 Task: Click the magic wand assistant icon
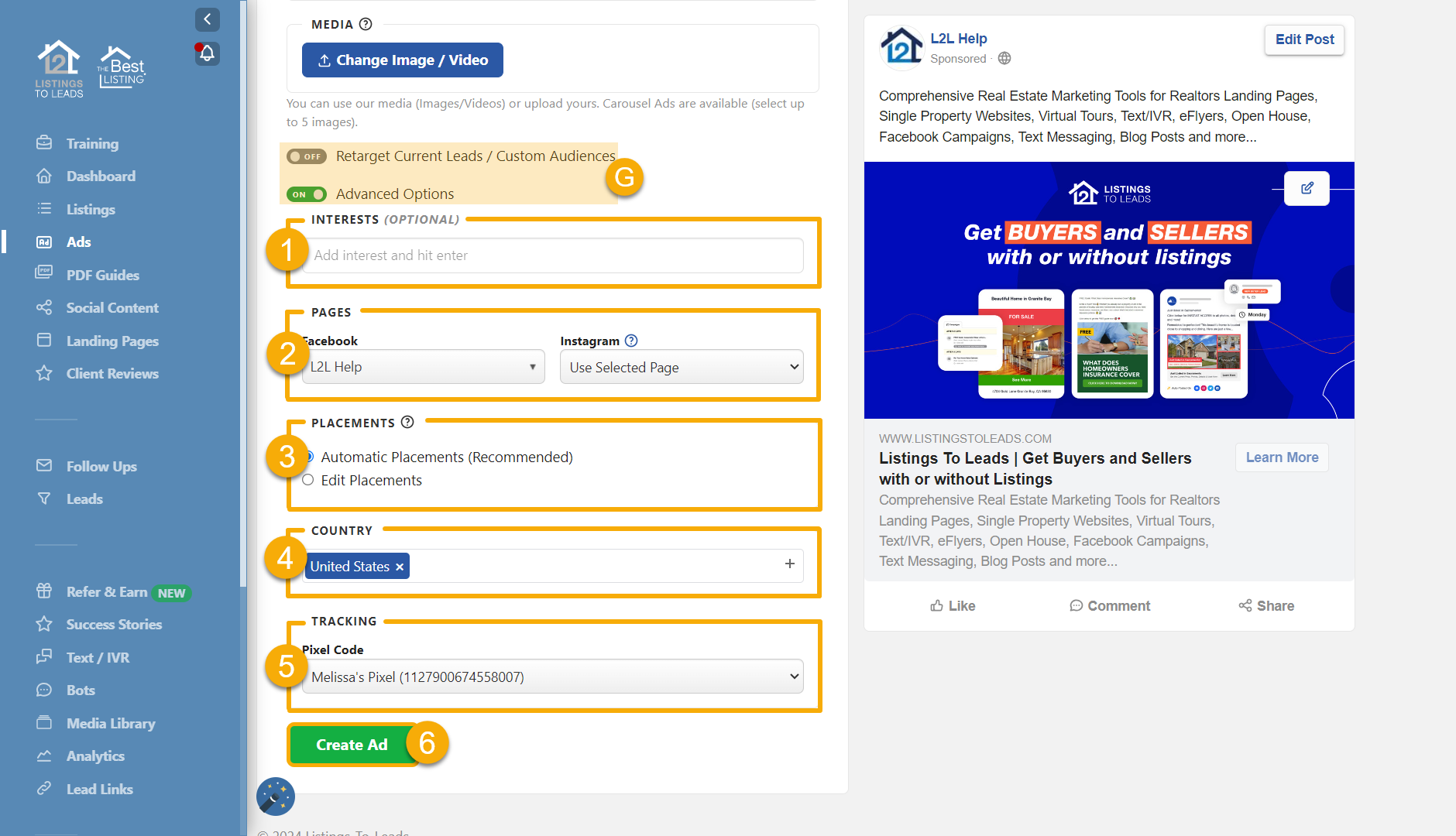(275, 796)
